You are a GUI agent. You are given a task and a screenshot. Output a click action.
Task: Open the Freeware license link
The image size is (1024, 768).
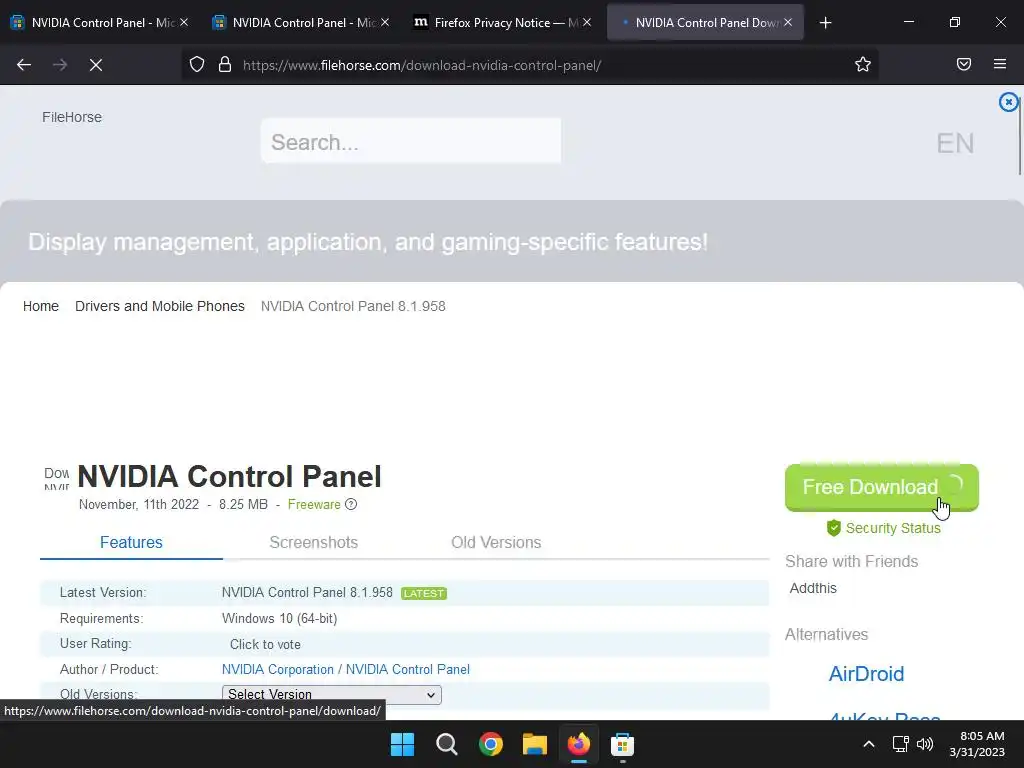pos(314,504)
